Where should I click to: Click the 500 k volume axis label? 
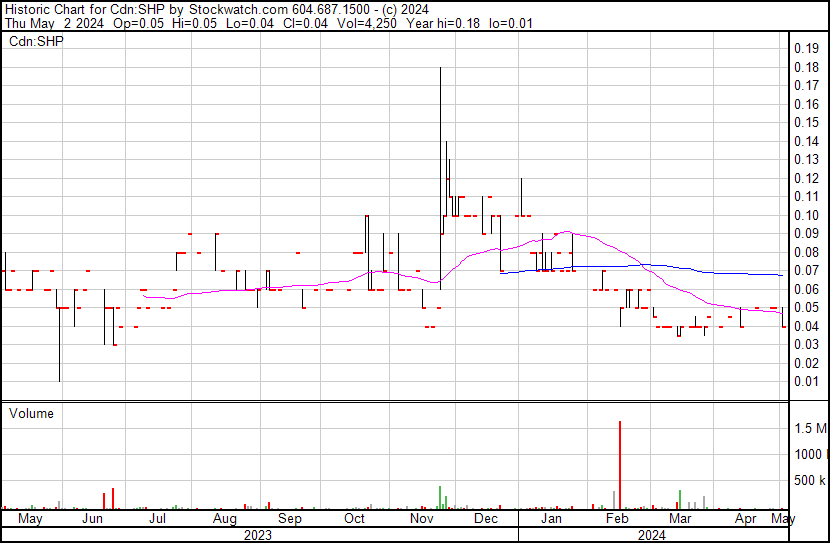point(809,481)
